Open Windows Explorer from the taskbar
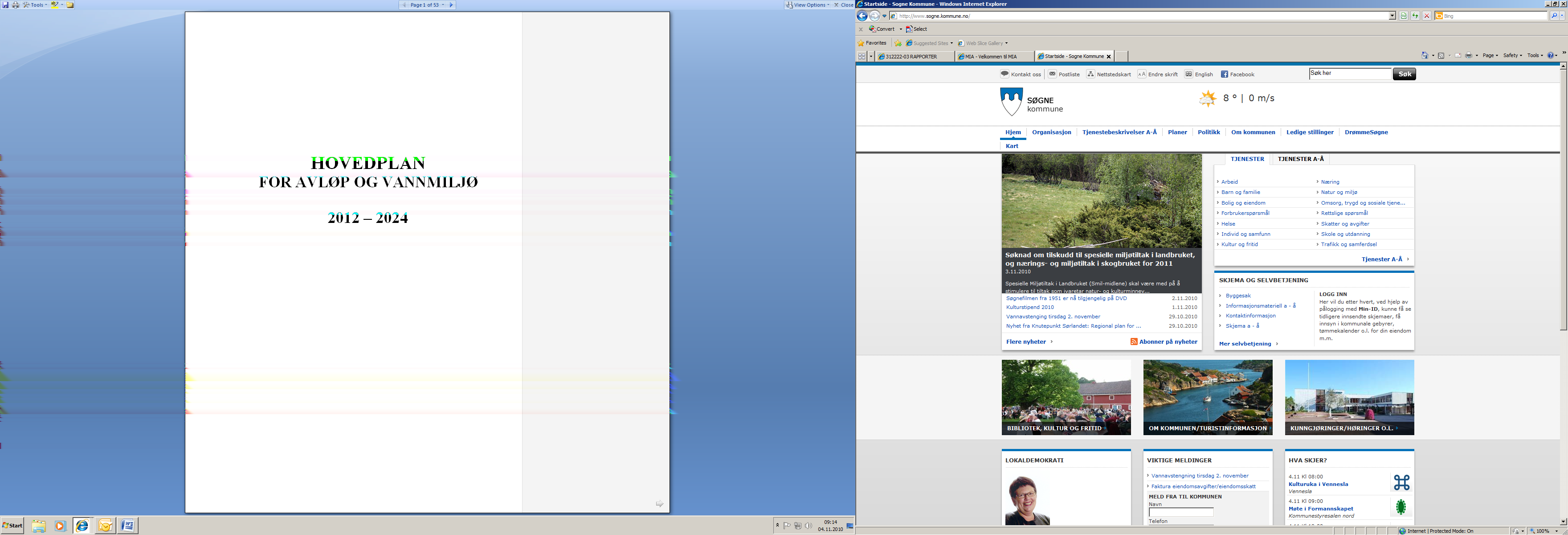 coord(38,526)
